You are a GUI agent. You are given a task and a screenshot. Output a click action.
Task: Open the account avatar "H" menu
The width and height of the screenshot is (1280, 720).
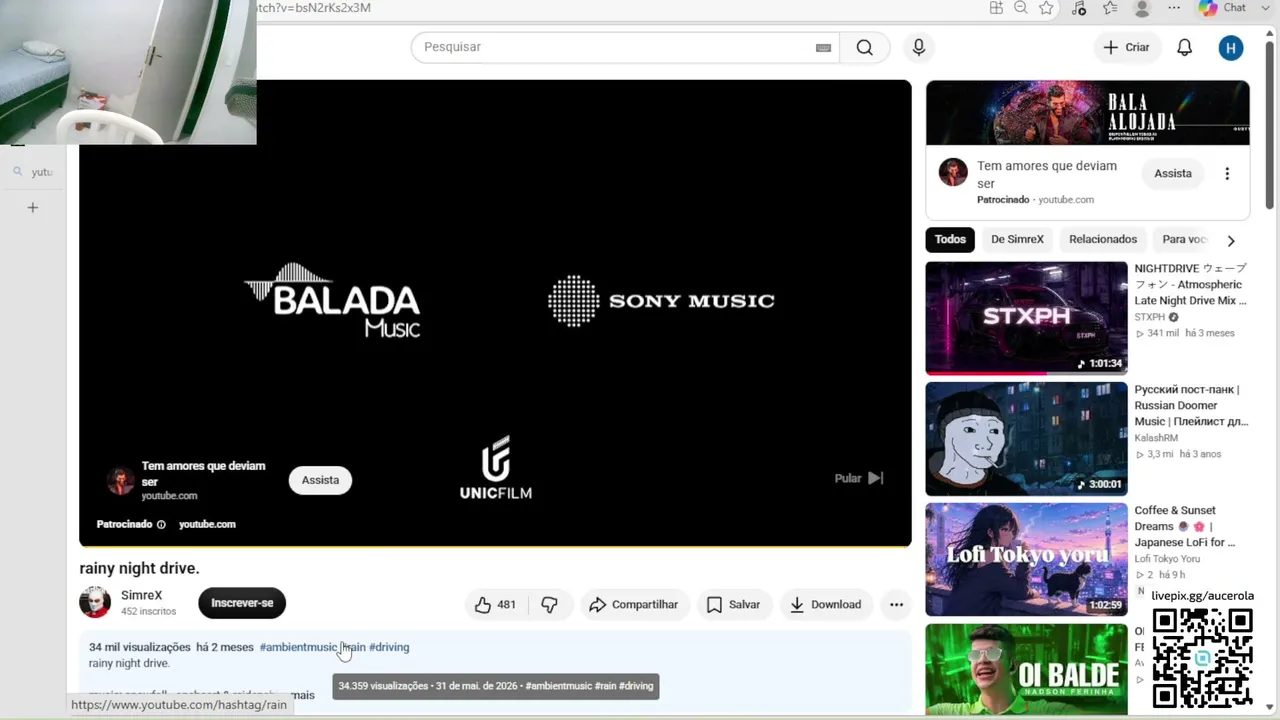click(x=1231, y=47)
